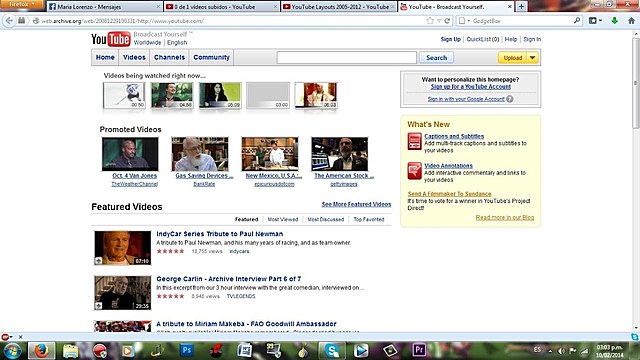Click the reload page icon
The image size is (640, 360).
coord(447,21)
